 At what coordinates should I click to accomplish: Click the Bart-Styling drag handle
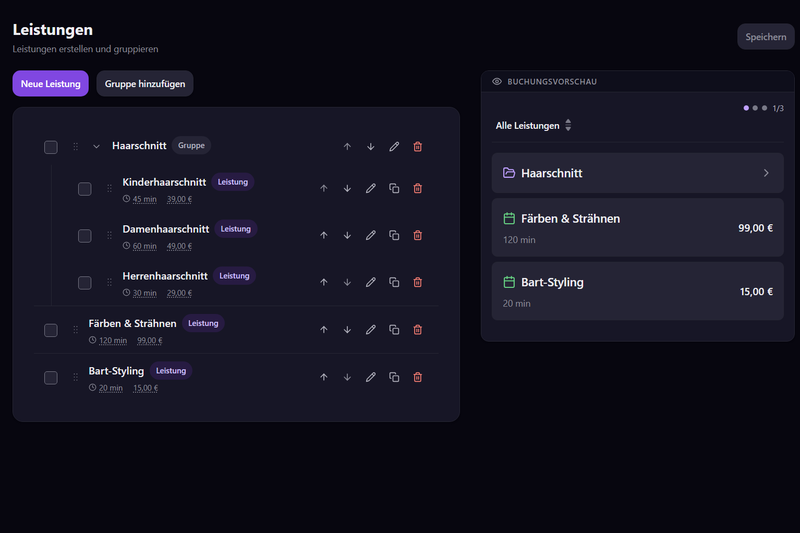point(76,377)
